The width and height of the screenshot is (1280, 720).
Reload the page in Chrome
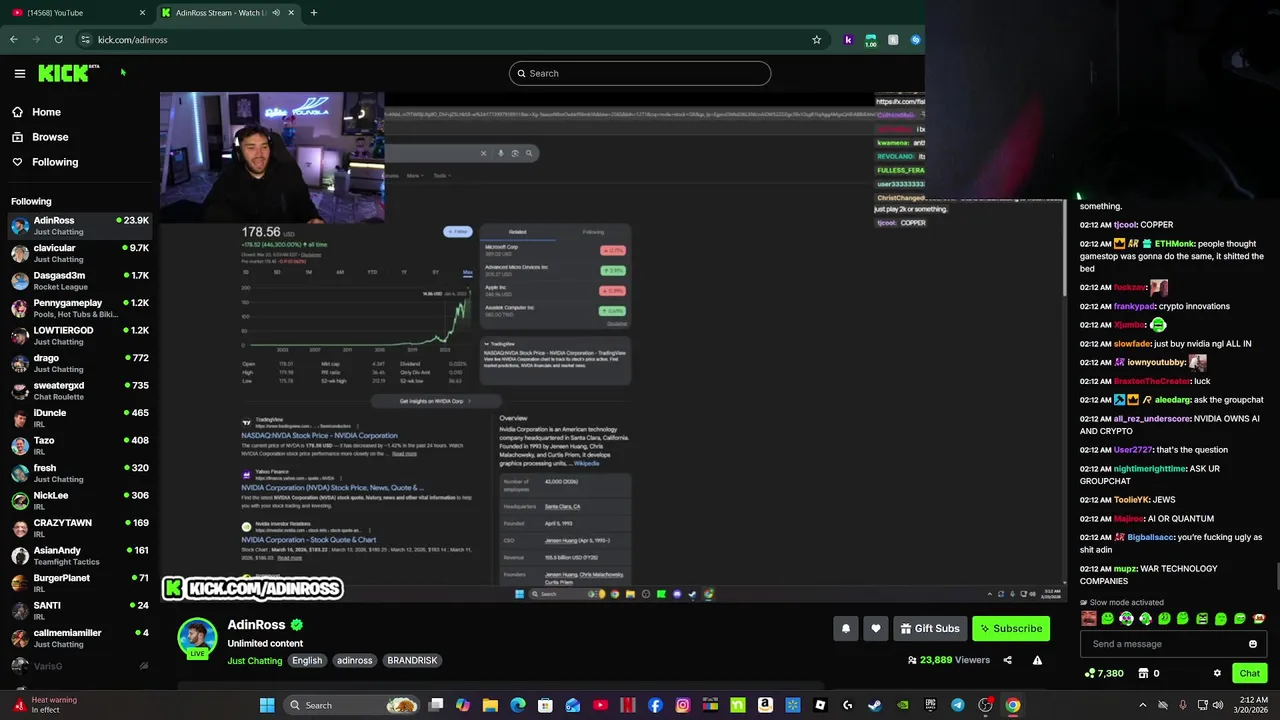[59, 40]
